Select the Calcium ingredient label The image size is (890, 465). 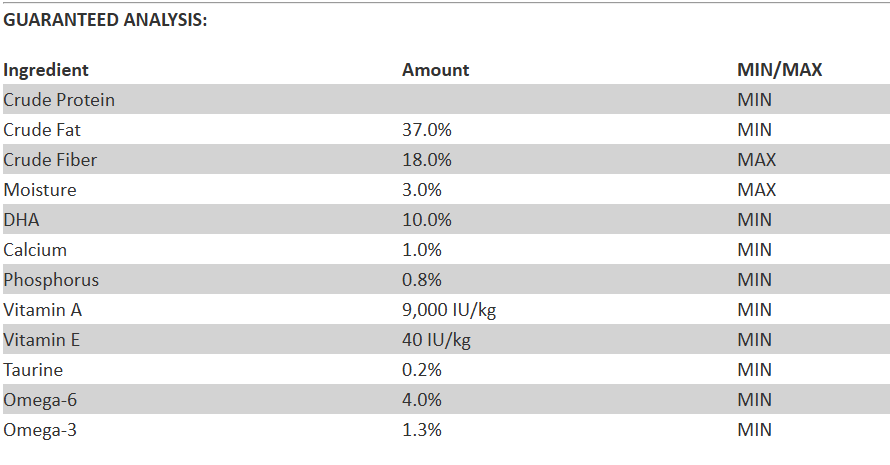35,250
